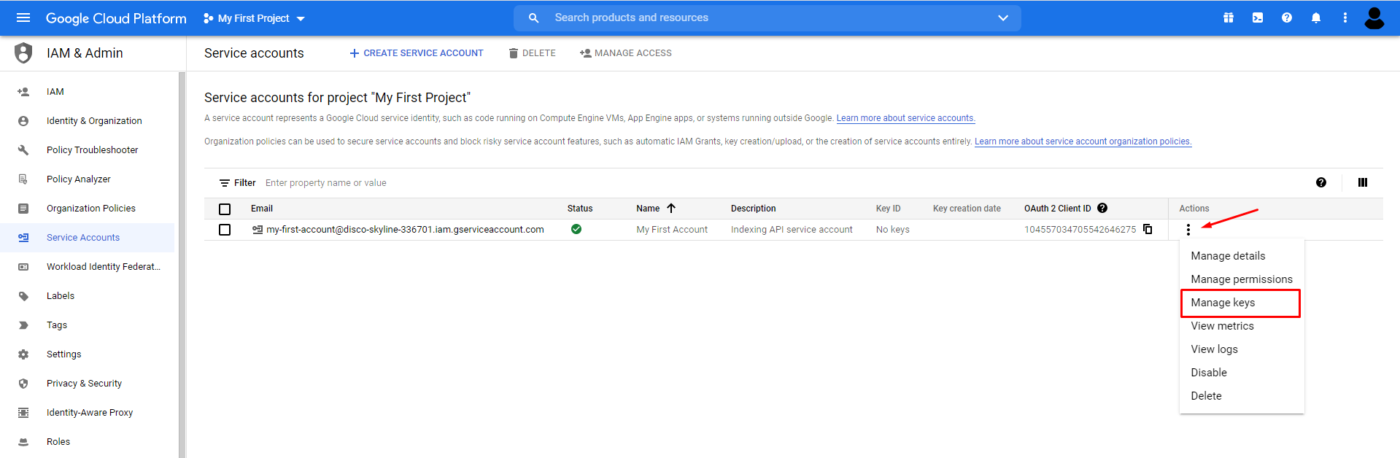Open Learn more about service accounts link
The width and height of the screenshot is (1400, 458).
[x=906, y=118]
